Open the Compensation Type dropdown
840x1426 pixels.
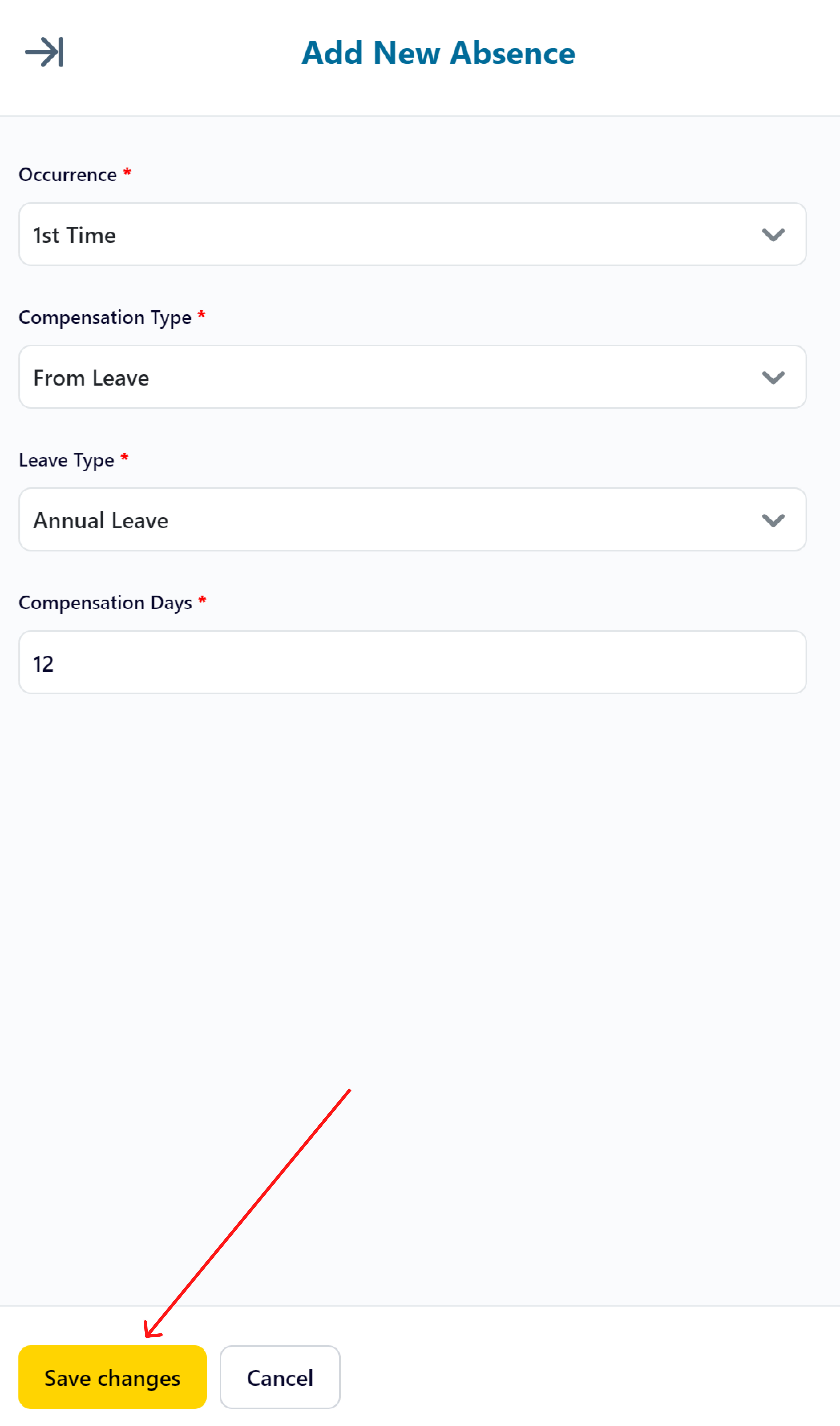point(413,377)
